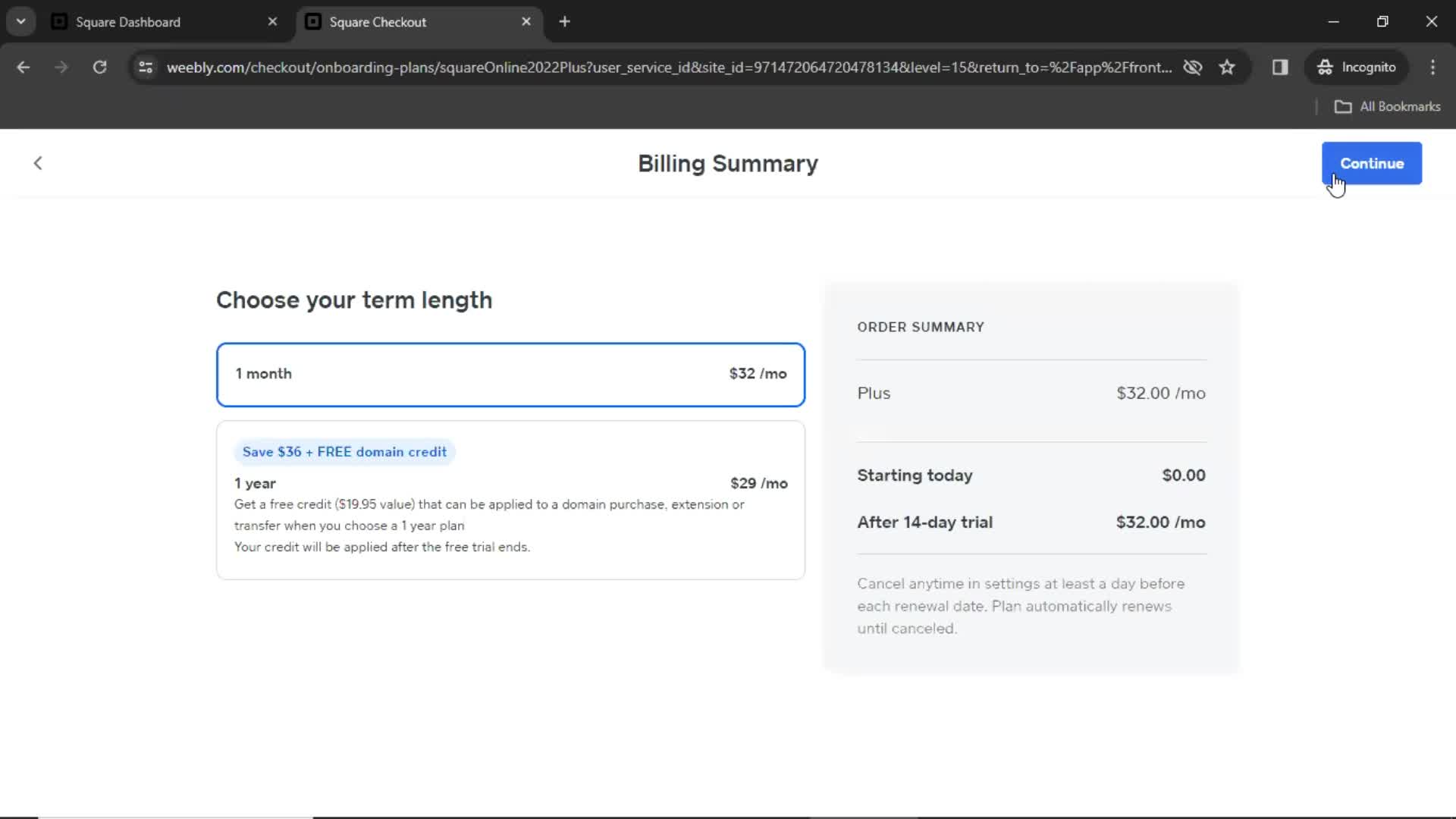
Task: Click the browser profile/extensions icon
Action: pos(1280,67)
